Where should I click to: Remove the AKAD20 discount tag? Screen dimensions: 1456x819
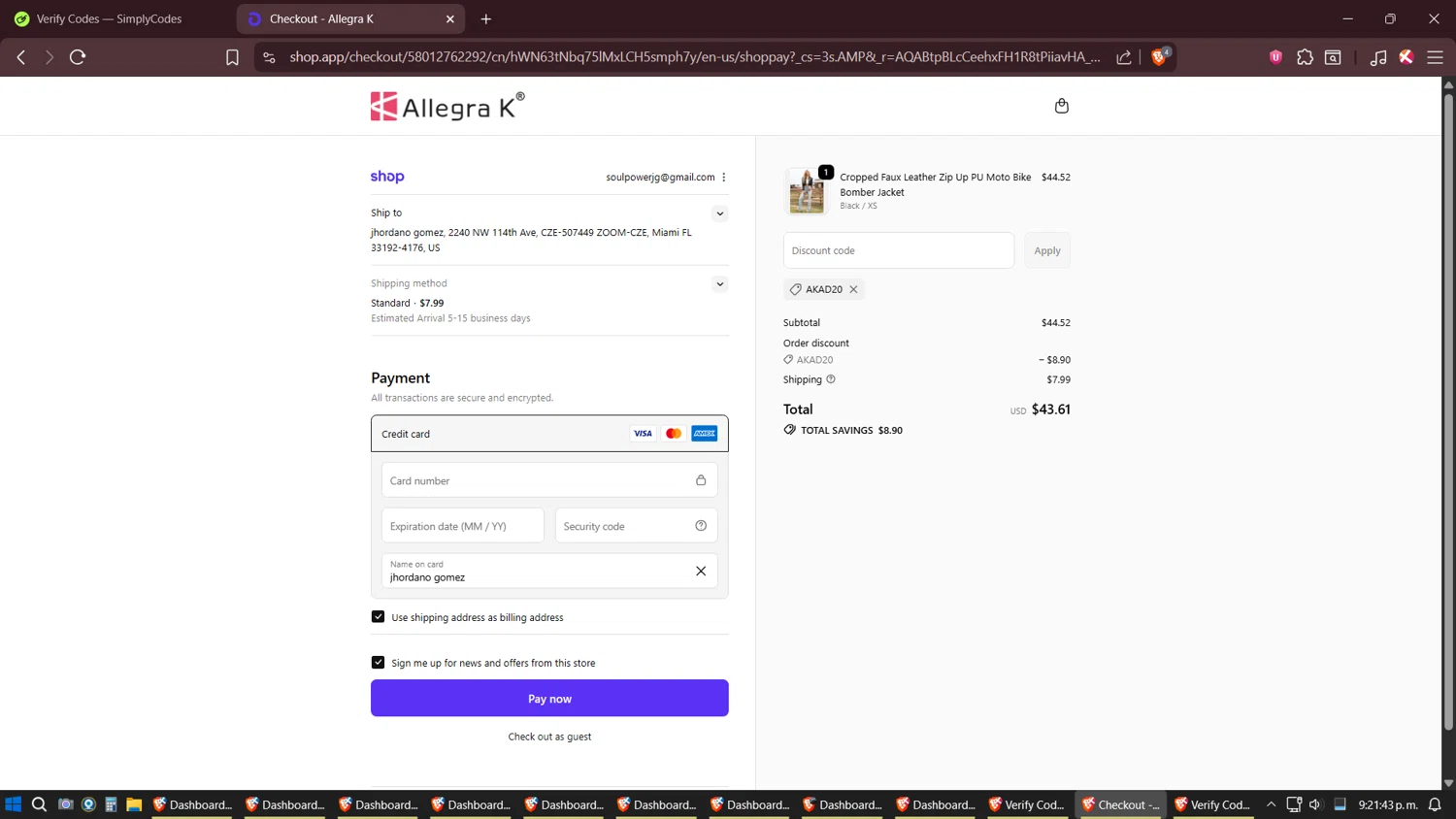(x=853, y=289)
